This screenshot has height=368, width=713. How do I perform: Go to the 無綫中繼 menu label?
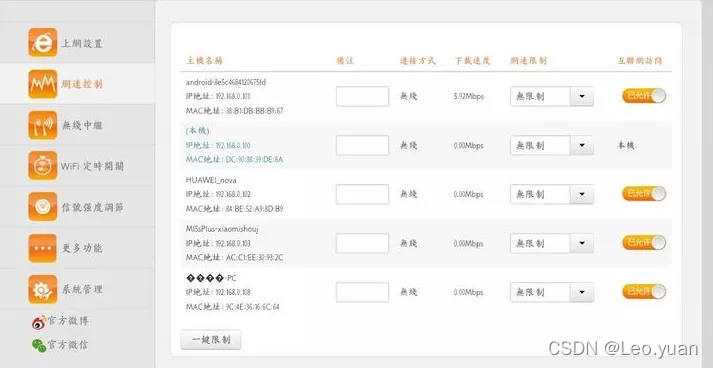82,126
